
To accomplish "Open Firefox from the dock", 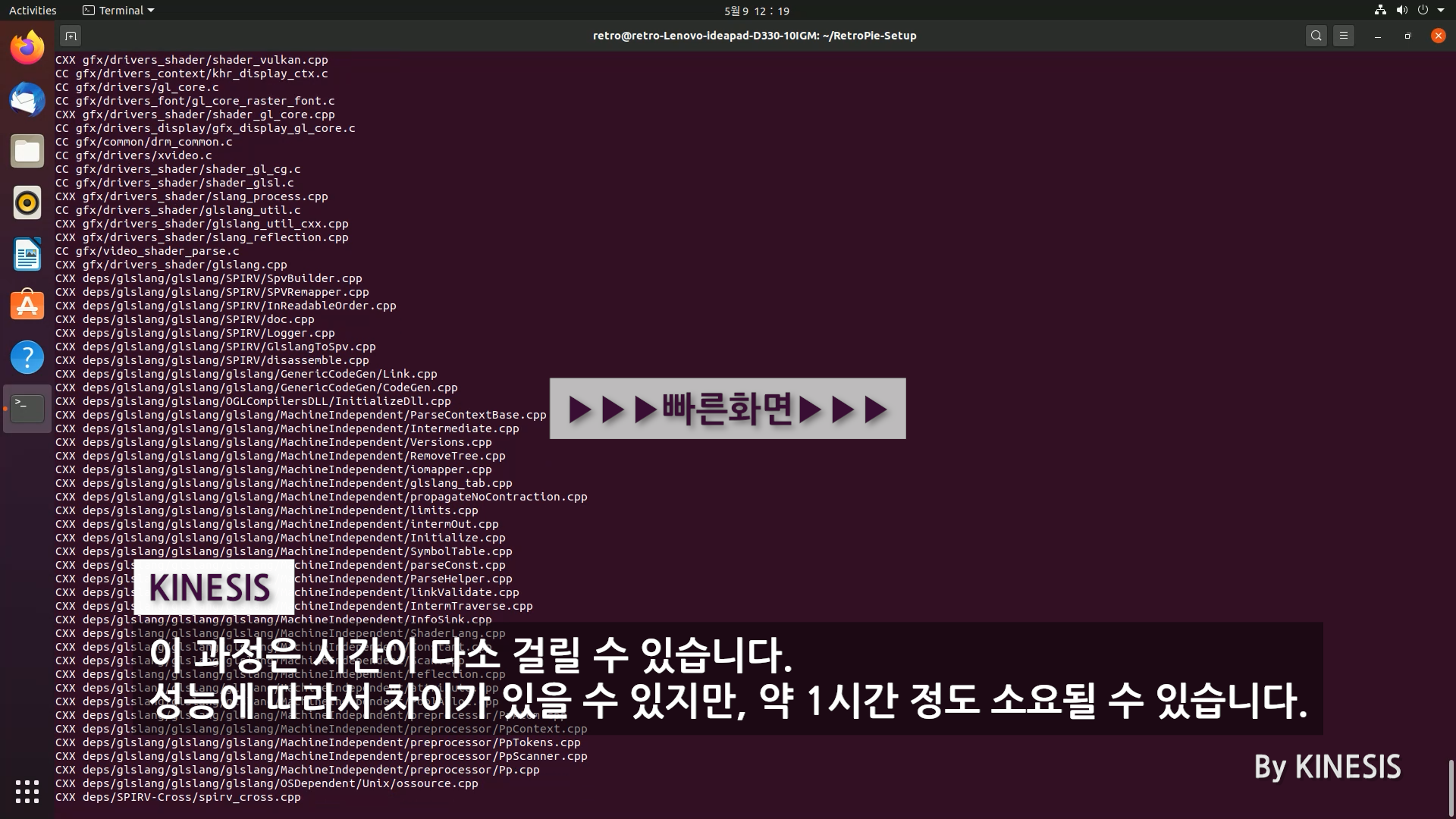I will click(x=27, y=49).
